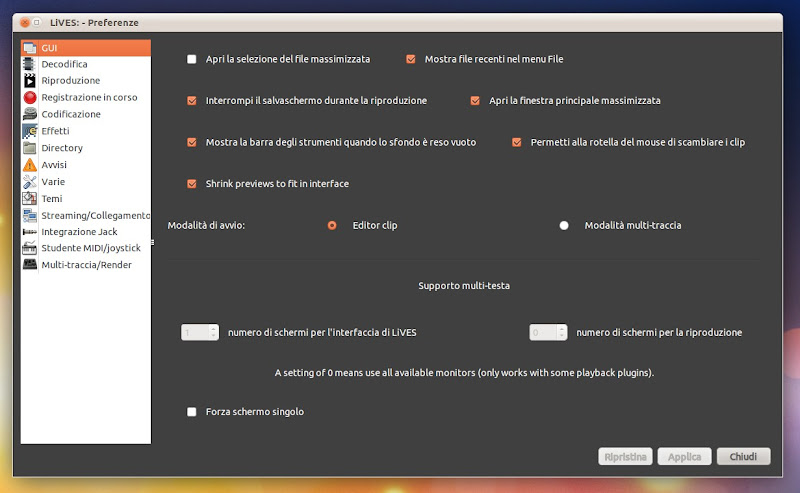Toggle Interrompi il salvaschermo durante la riproduzione
Viewport: 800px width, 493px height.
(192, 101)
